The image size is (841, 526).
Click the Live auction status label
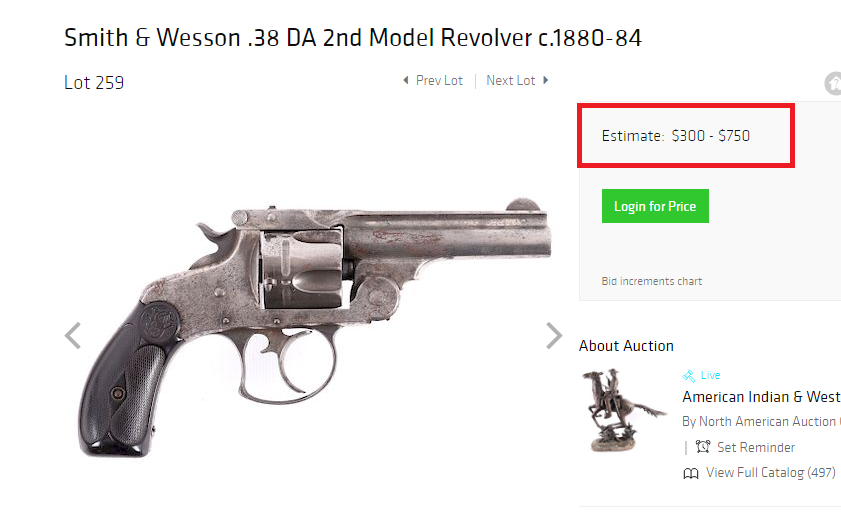tap(710, 375)
